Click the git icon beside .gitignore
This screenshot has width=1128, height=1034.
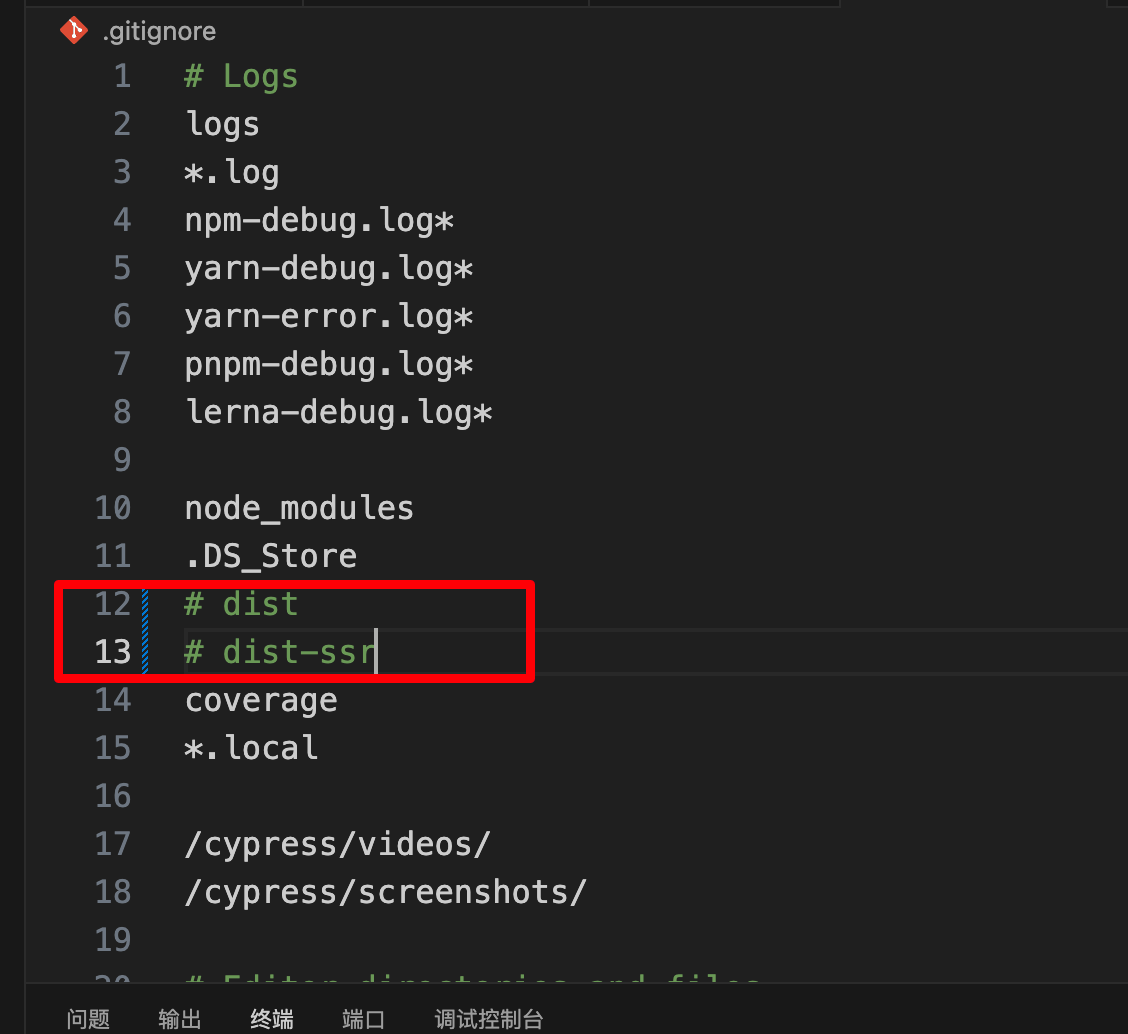tap(74, 31)
